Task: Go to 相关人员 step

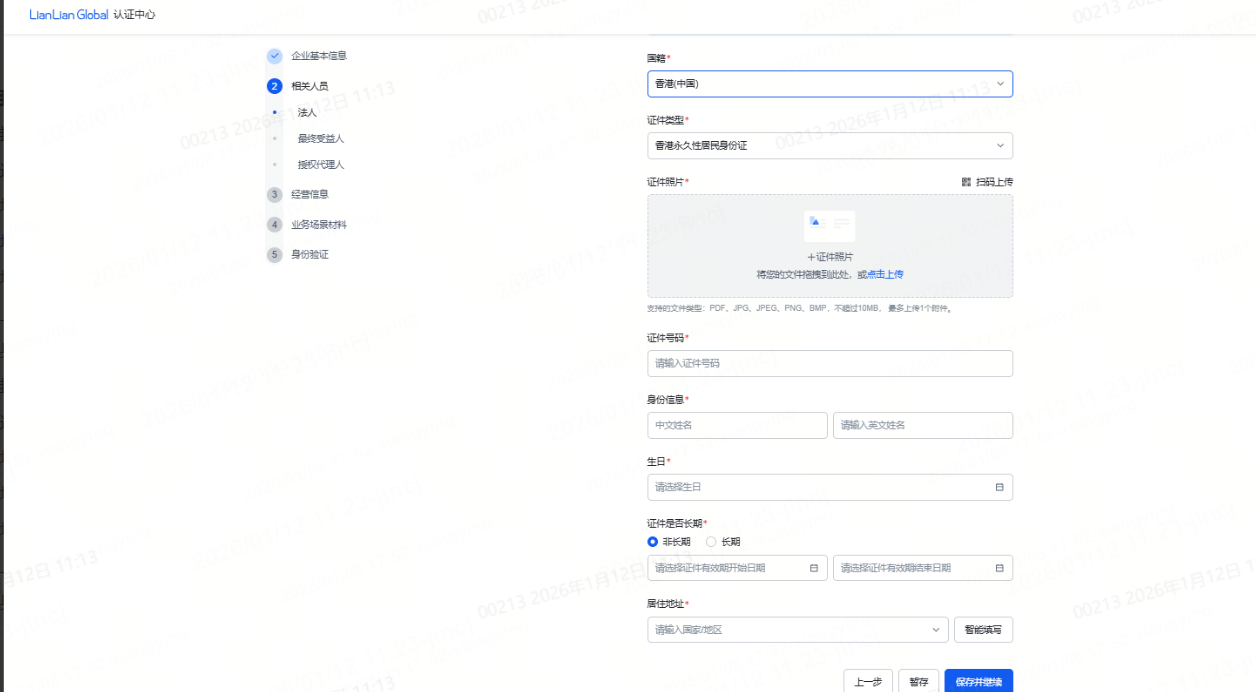Action: [310, 86]
